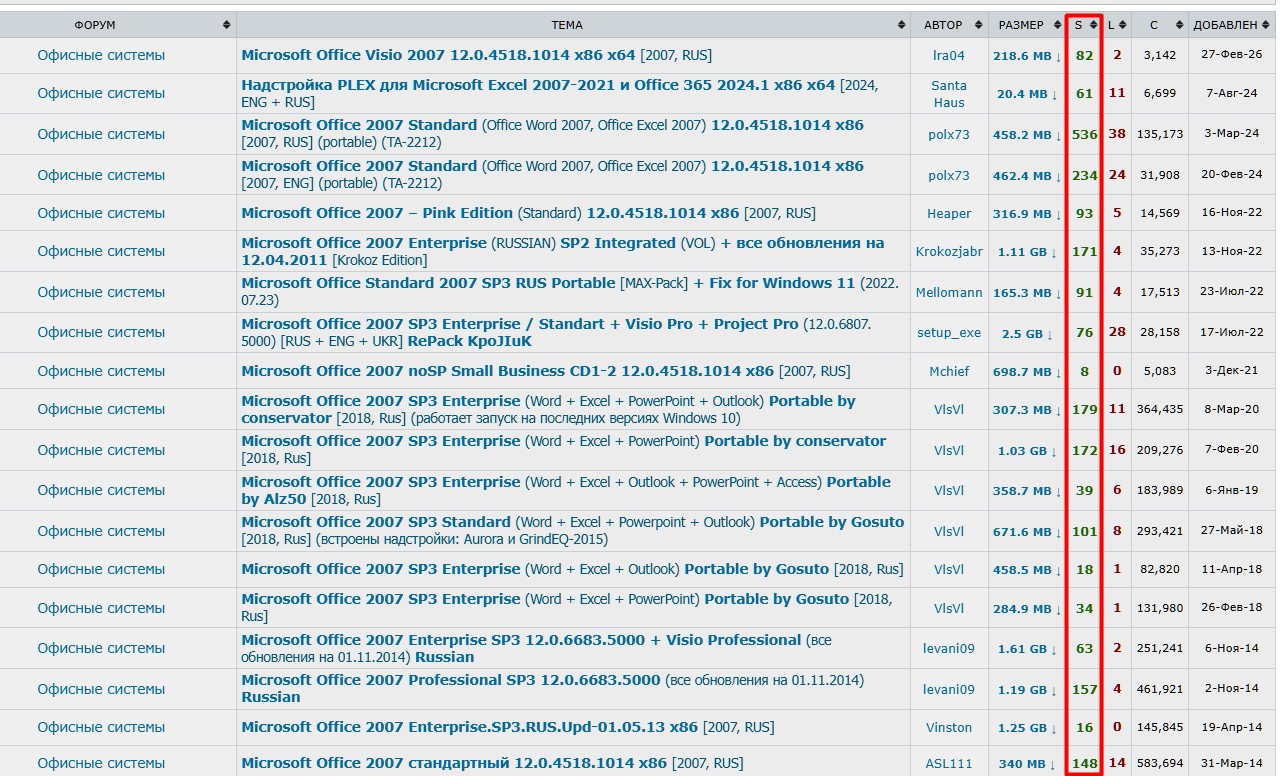Sort the table by the ФОРУМ column
The height and width of the screenshot is (776, 1284).
pos(117,25)
